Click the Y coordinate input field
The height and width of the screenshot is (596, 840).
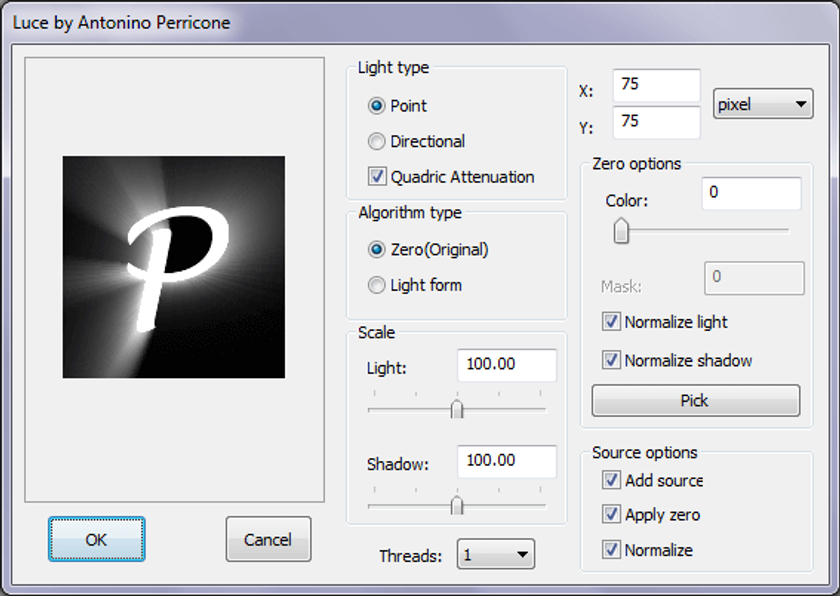tap(656, 122)
